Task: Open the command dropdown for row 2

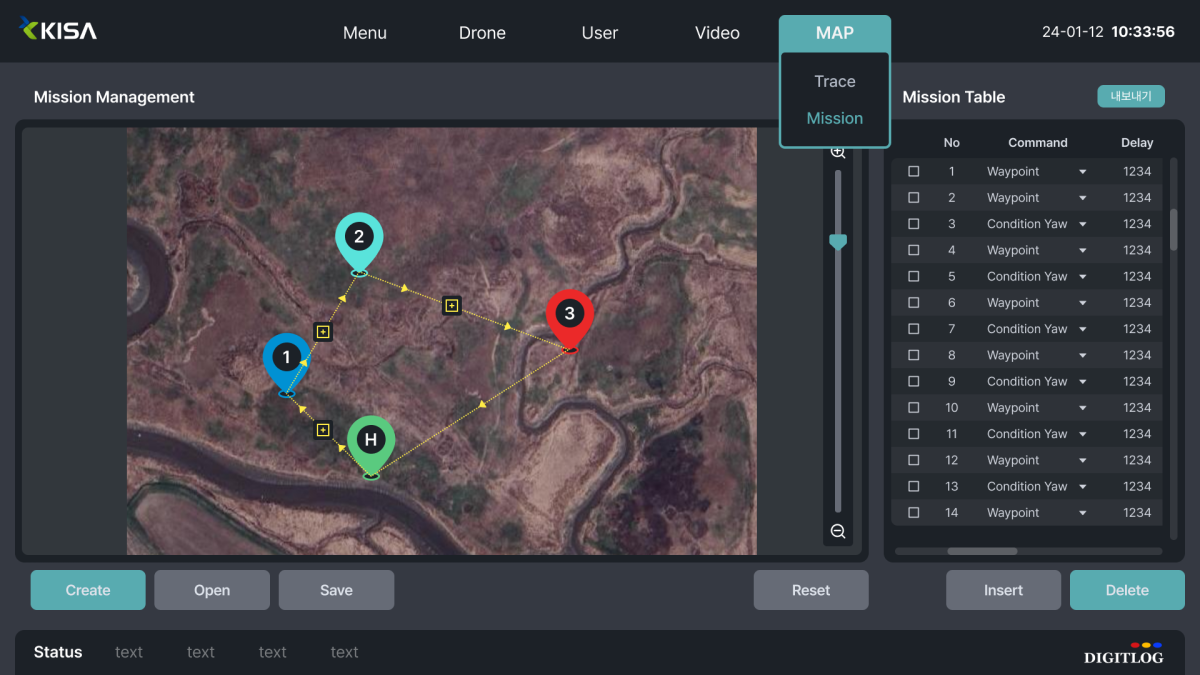Action: click(1082, 198)
